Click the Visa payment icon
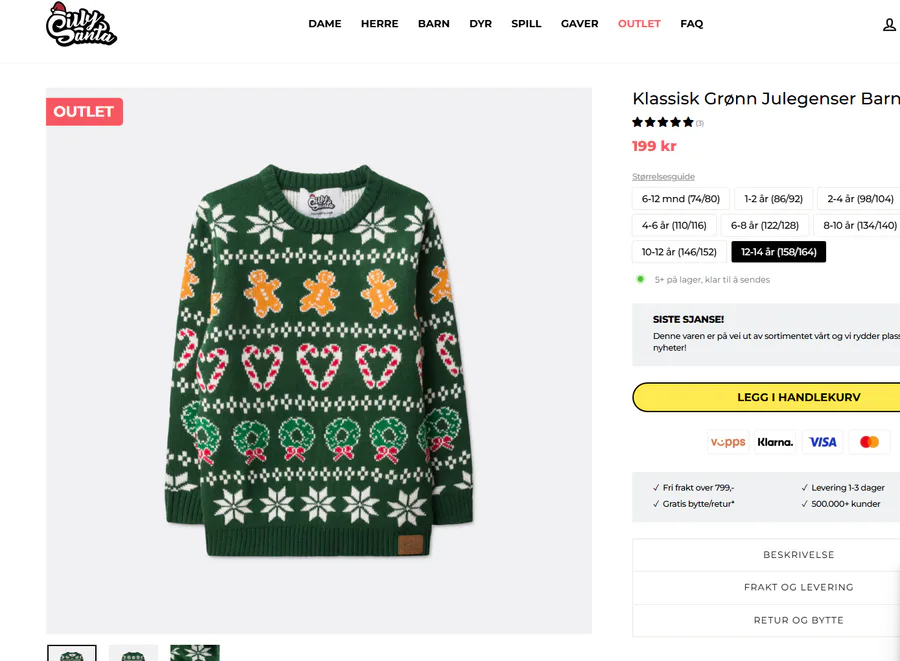This screenshot has height=661, width=900. click(822, 442)
